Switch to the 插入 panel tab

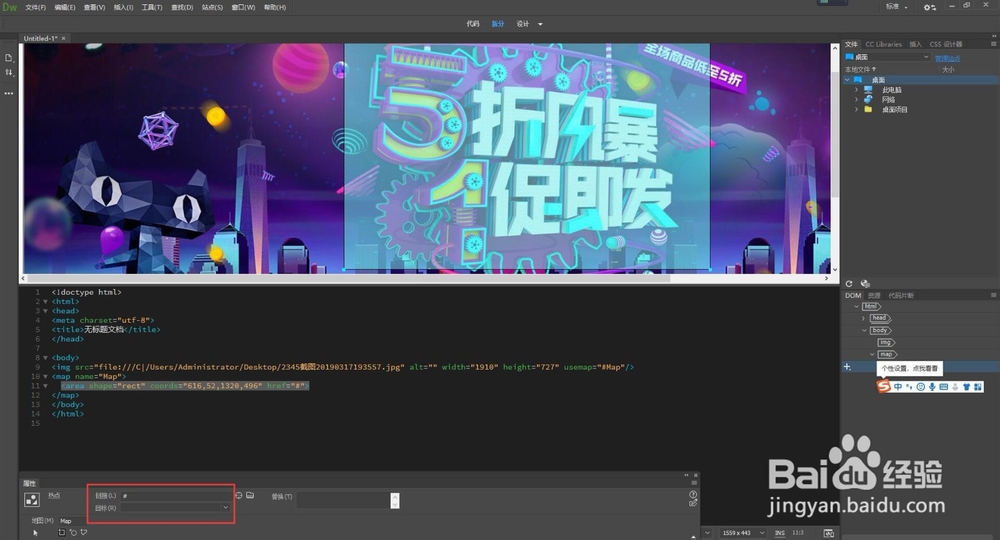point(916,44)
